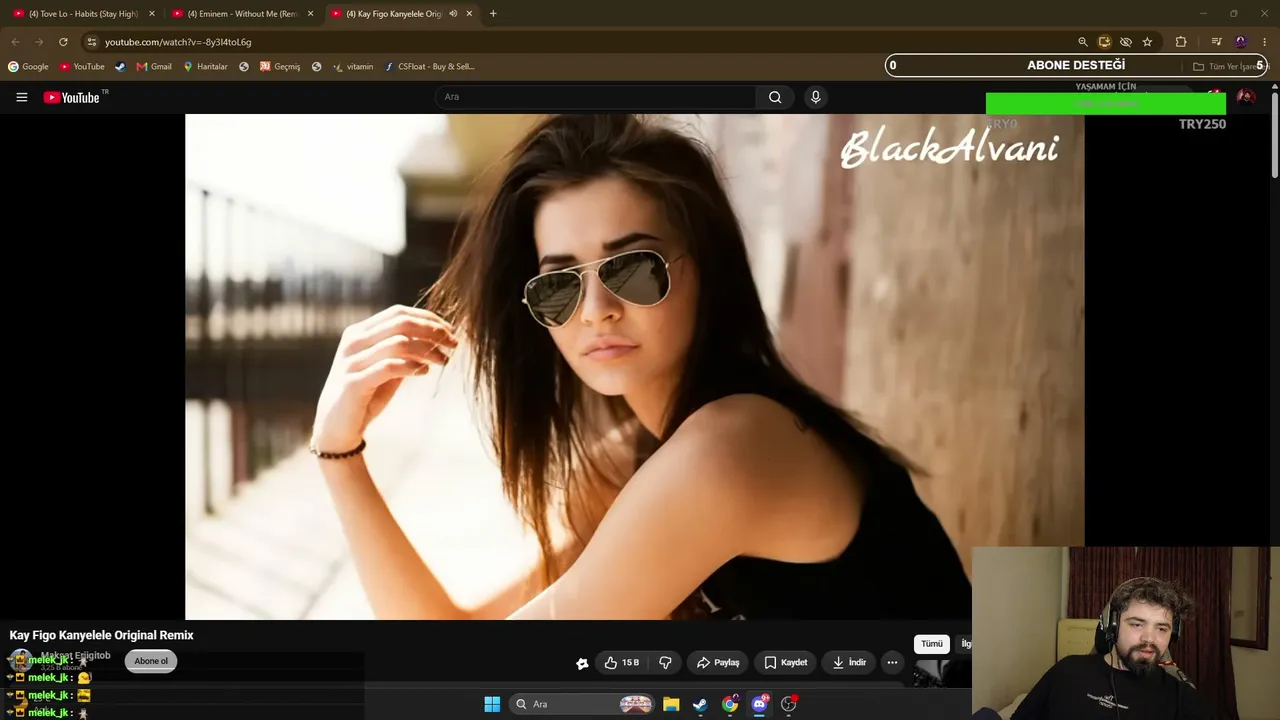View site information icon in address bar

[x=91, y=42]
